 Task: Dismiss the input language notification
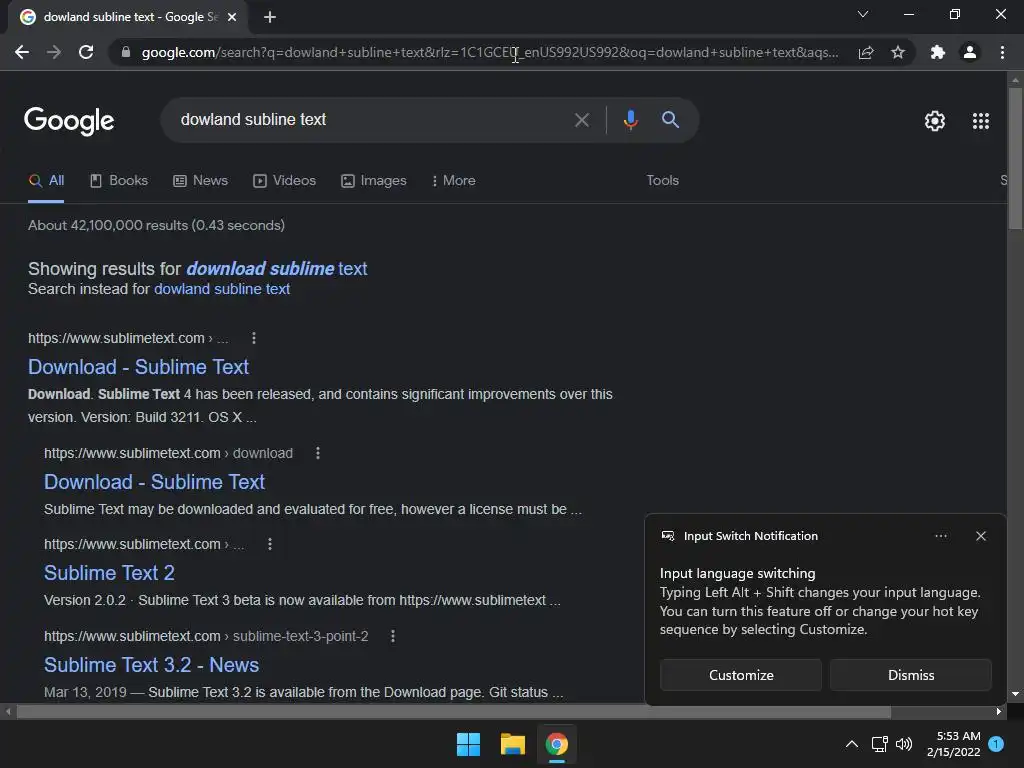pos(910,675)
